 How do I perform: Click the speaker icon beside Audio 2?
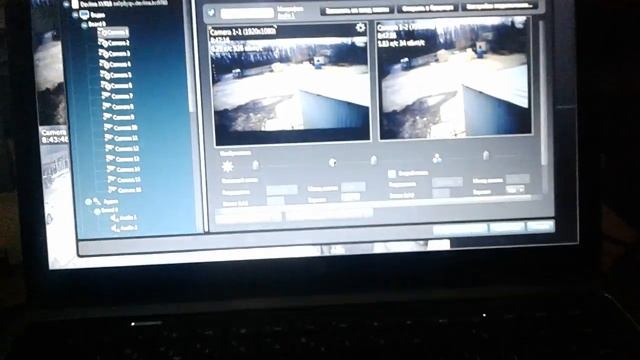[116, 228]
